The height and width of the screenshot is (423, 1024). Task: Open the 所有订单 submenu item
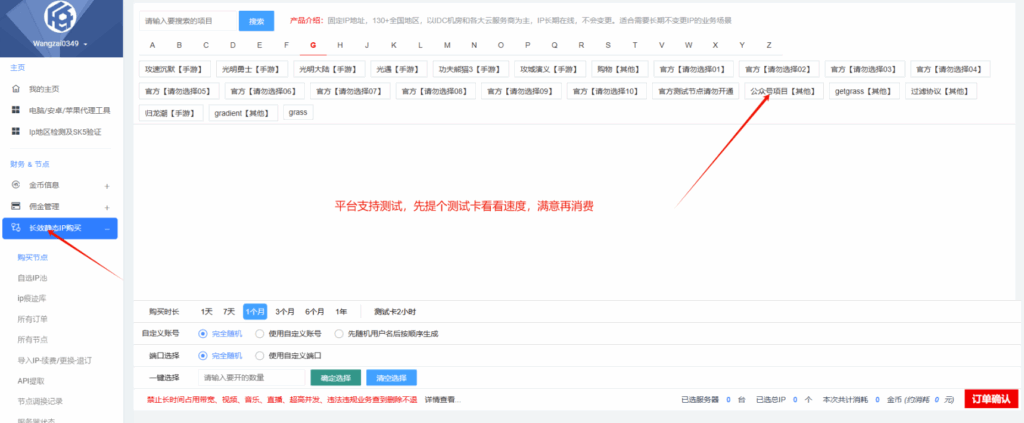32,319
